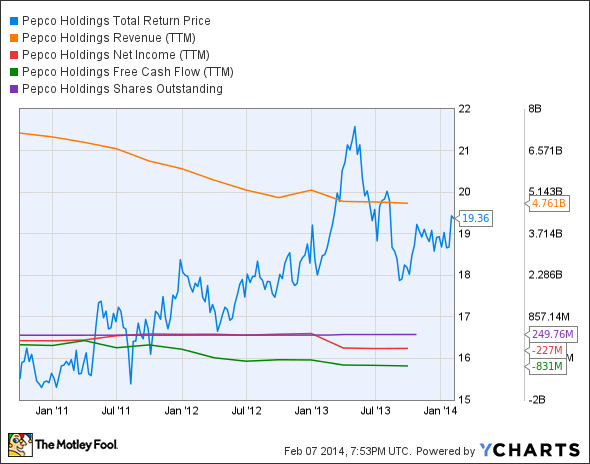
Task: Click the Jul '13 x-axis label
Action: 375,411
